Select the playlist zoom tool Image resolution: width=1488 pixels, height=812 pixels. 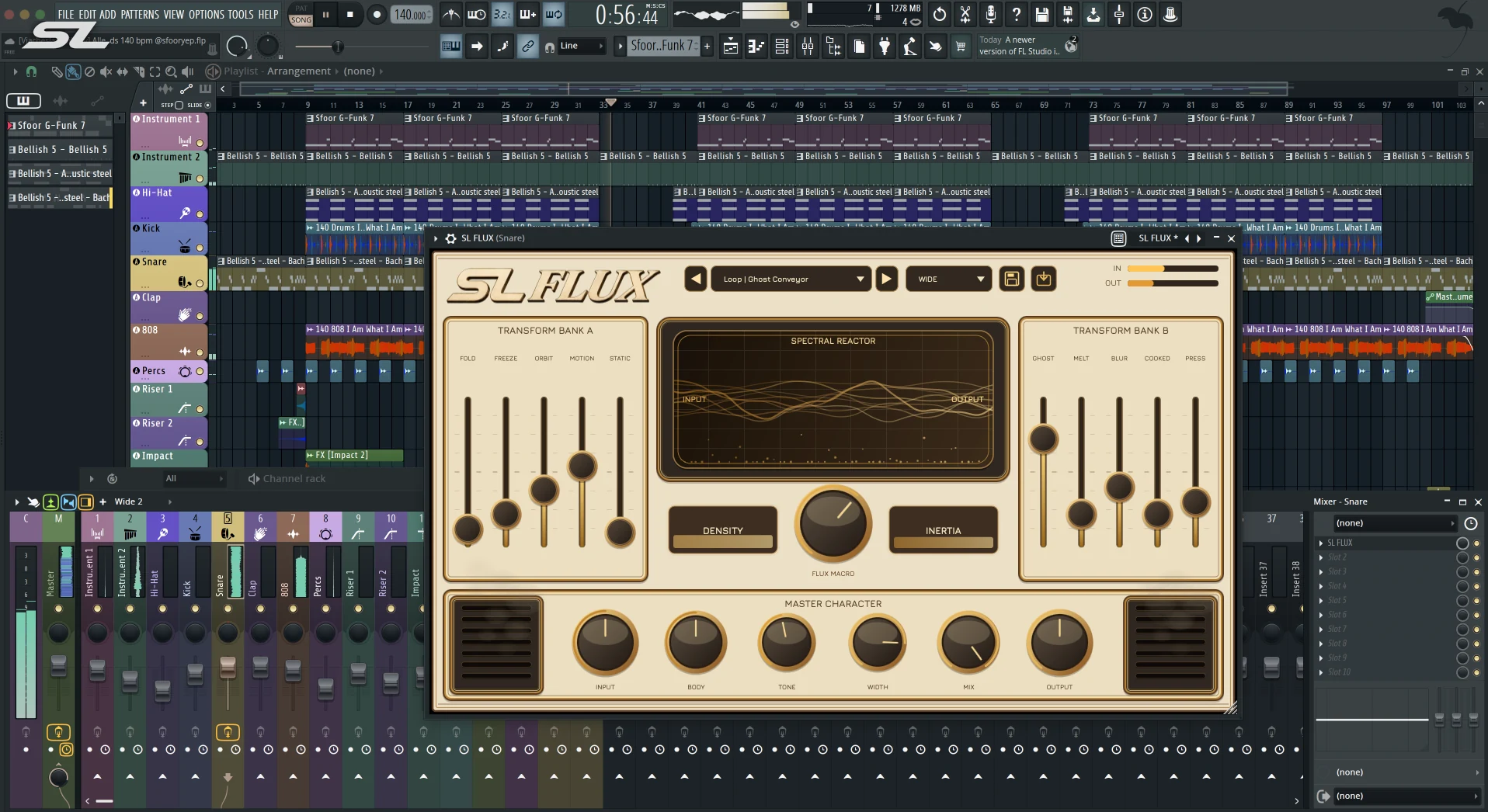tap(171, 71)
